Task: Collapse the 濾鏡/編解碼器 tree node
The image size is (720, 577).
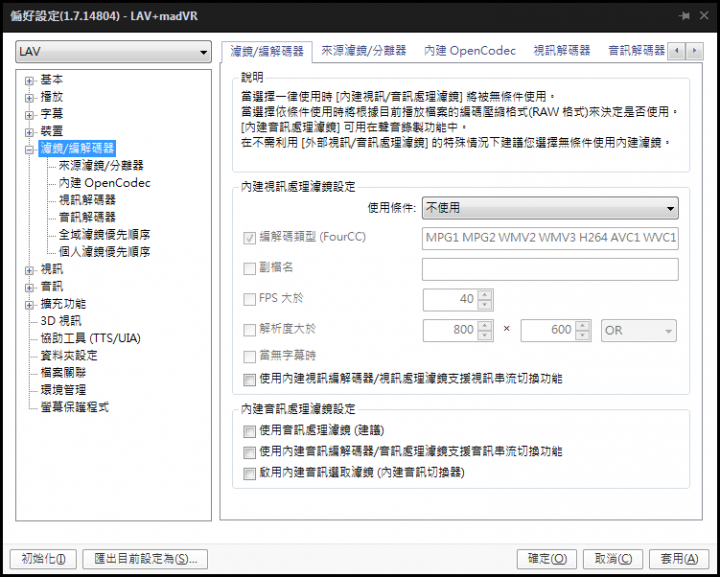Action: pos(29,149)
